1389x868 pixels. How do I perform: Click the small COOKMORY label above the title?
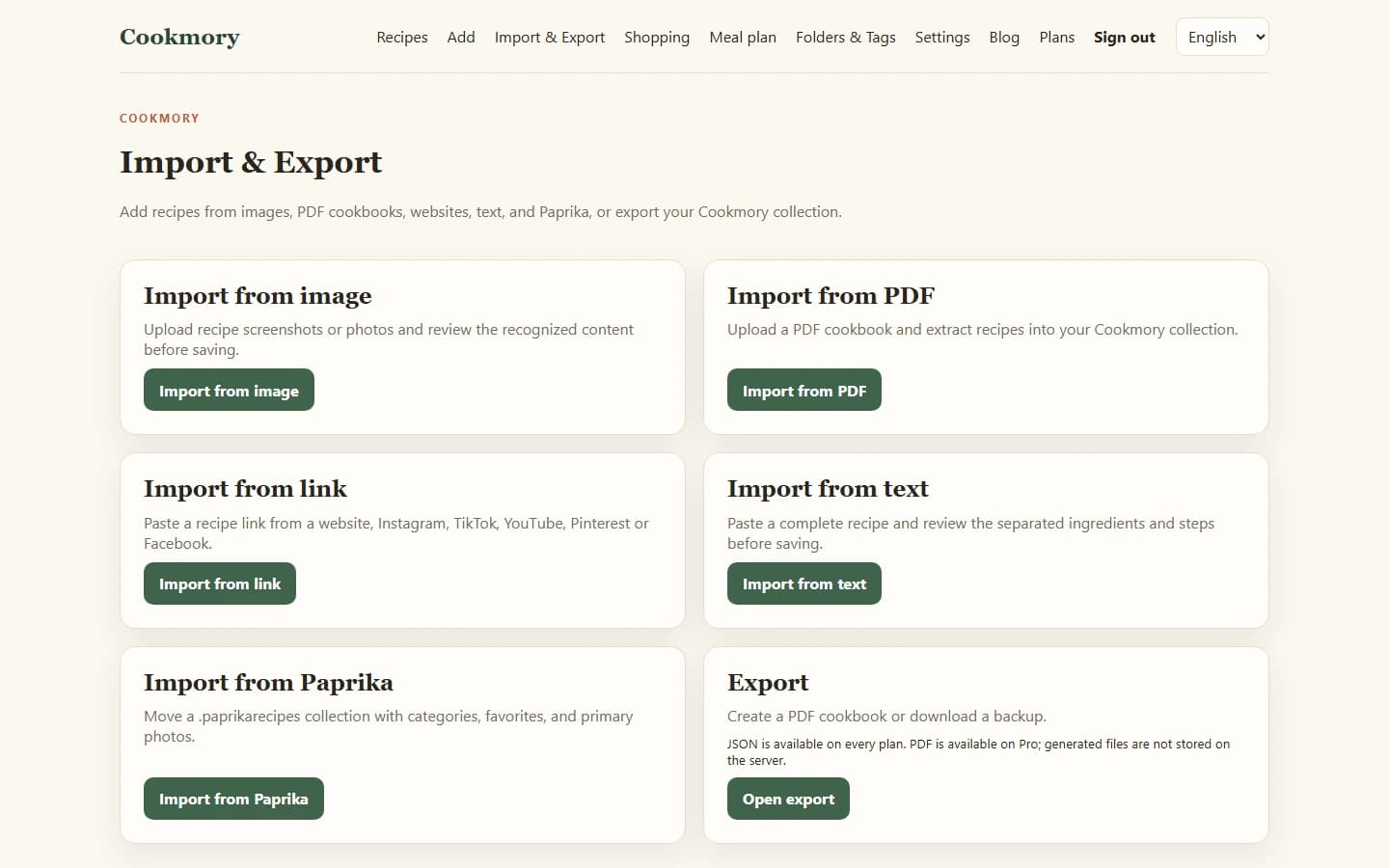(x=159, y=118)
